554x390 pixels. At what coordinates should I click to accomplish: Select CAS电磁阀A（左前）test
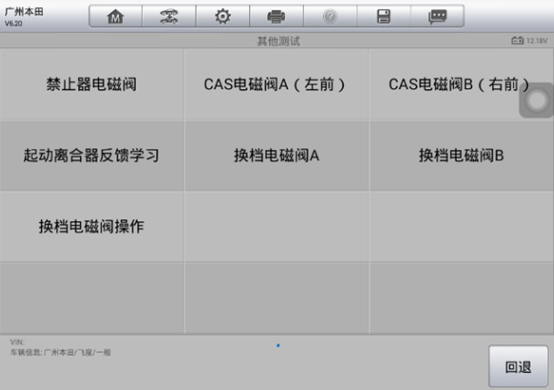[276, 84]
